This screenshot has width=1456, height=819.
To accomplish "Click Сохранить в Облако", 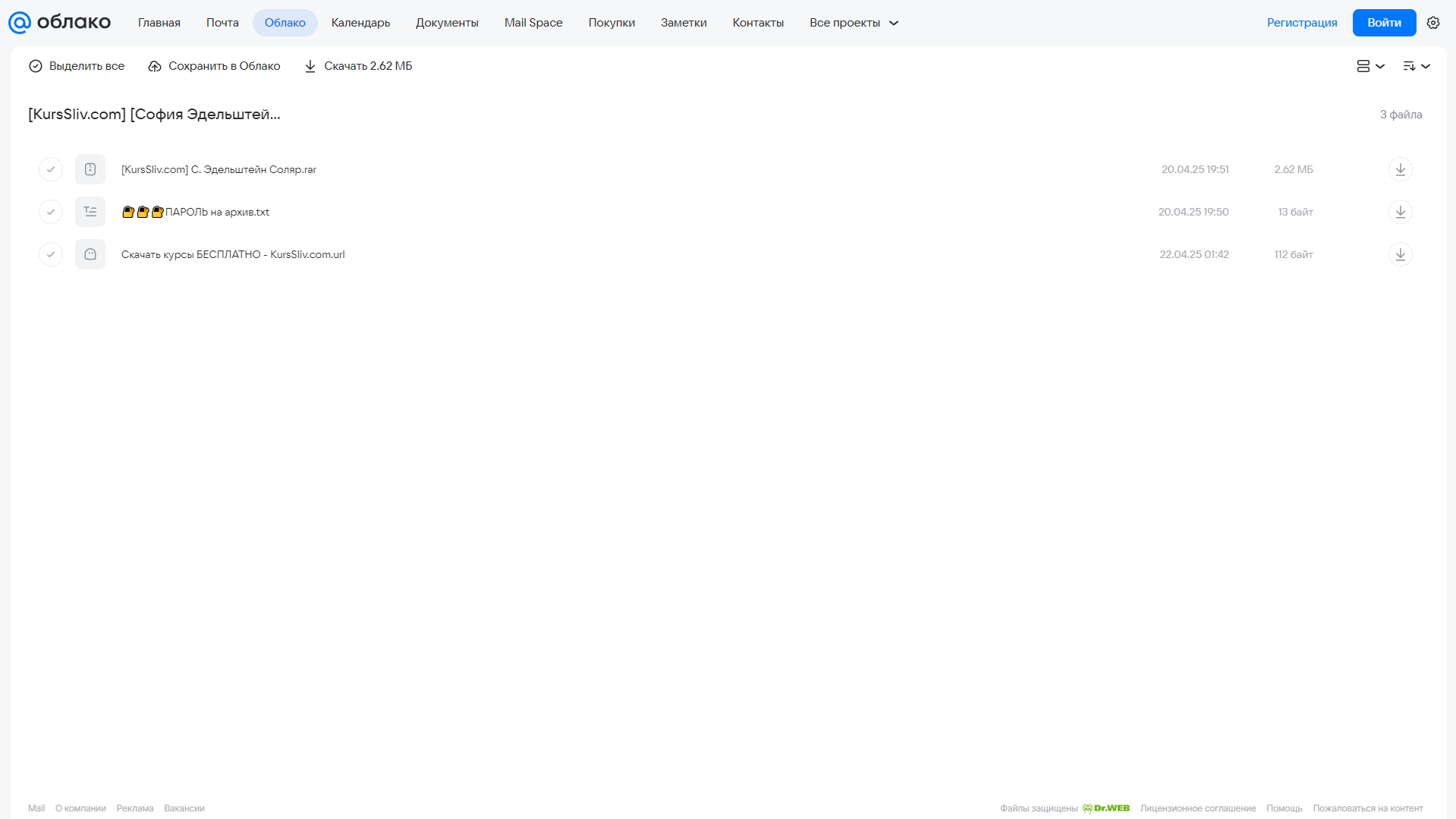I will (214, 66).
